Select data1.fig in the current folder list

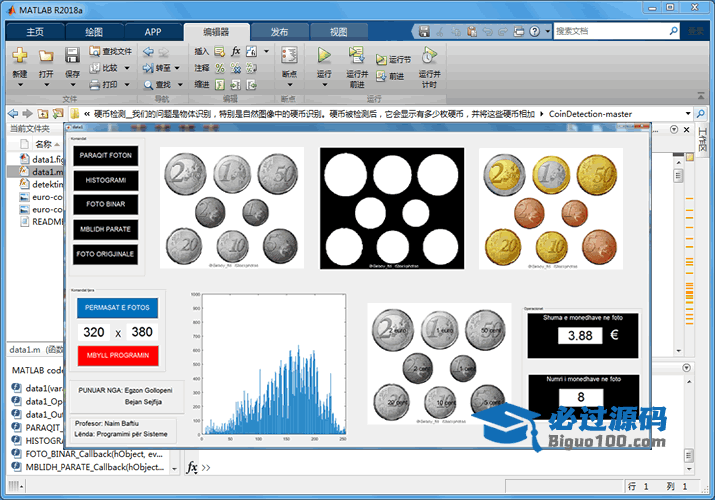click(x=47, y=159)
